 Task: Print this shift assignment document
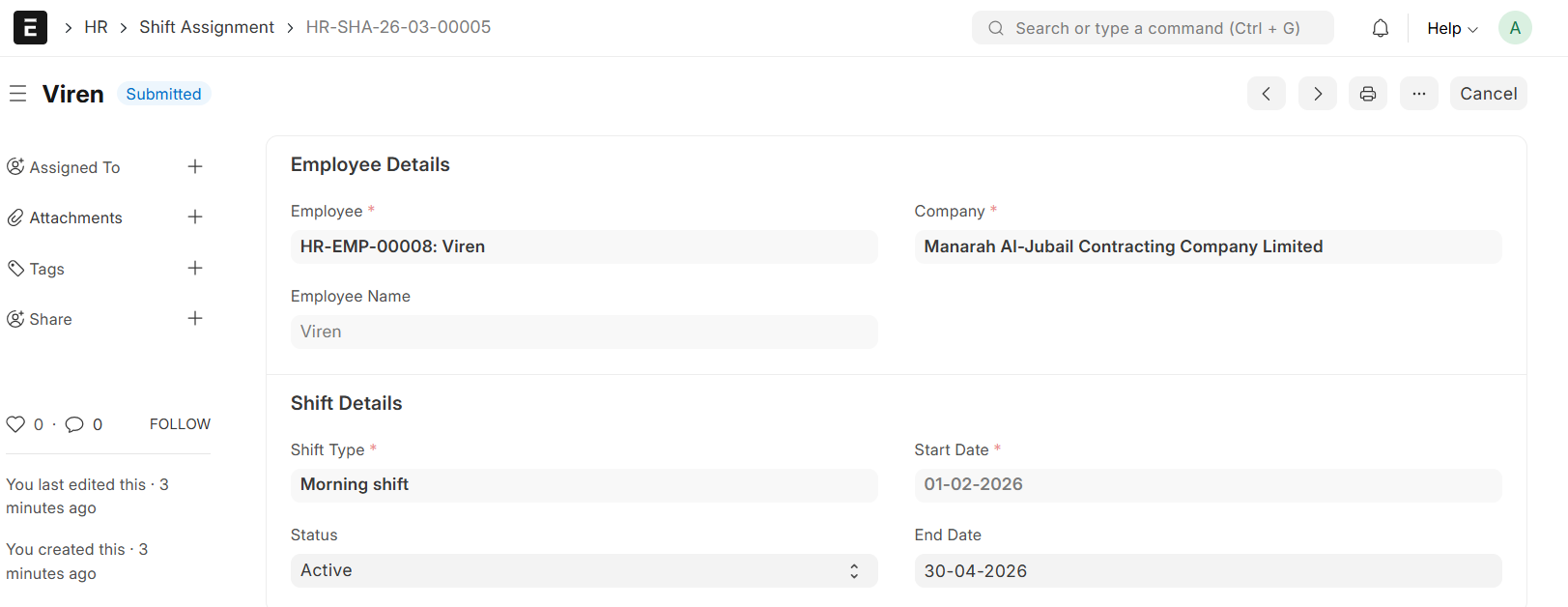coord(1368,94)
